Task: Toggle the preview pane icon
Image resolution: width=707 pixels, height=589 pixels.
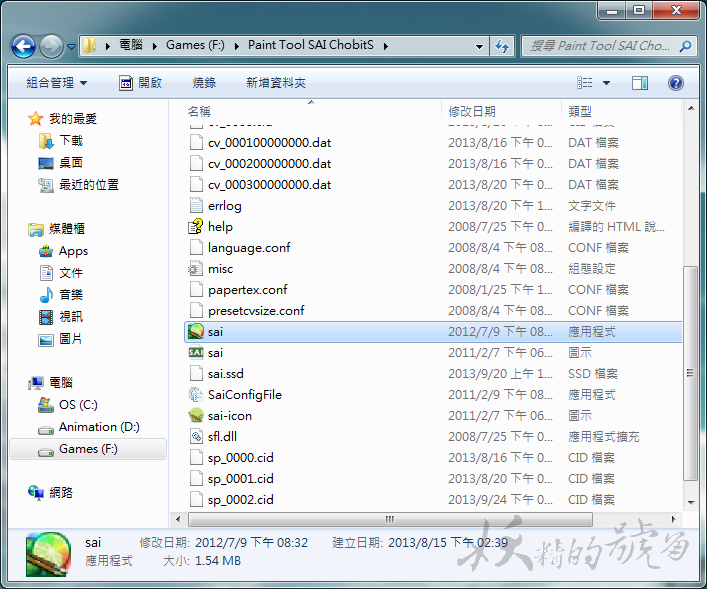Action: [640, 83]
